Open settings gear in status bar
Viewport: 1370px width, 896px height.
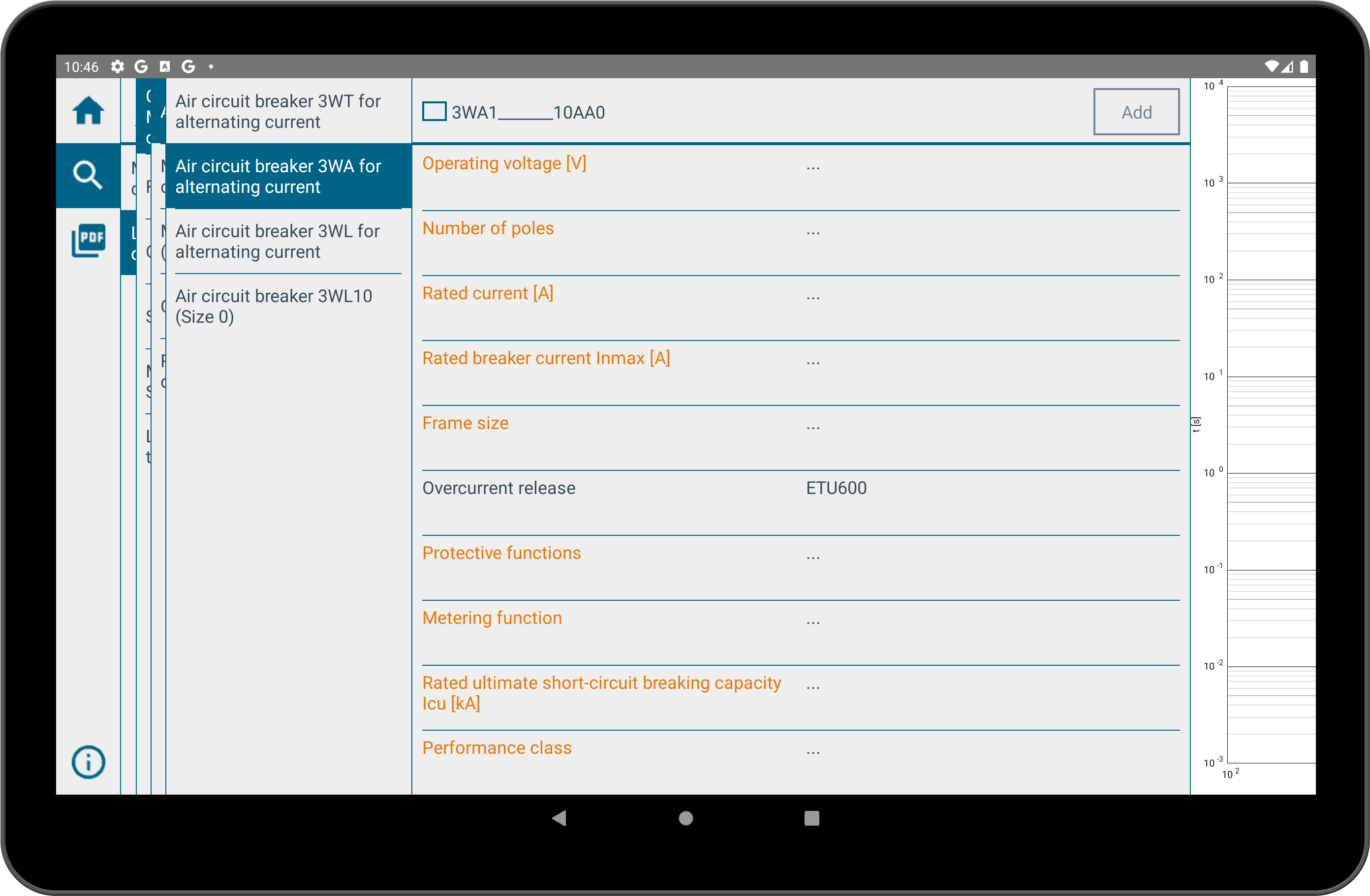[x=118, y=67]
